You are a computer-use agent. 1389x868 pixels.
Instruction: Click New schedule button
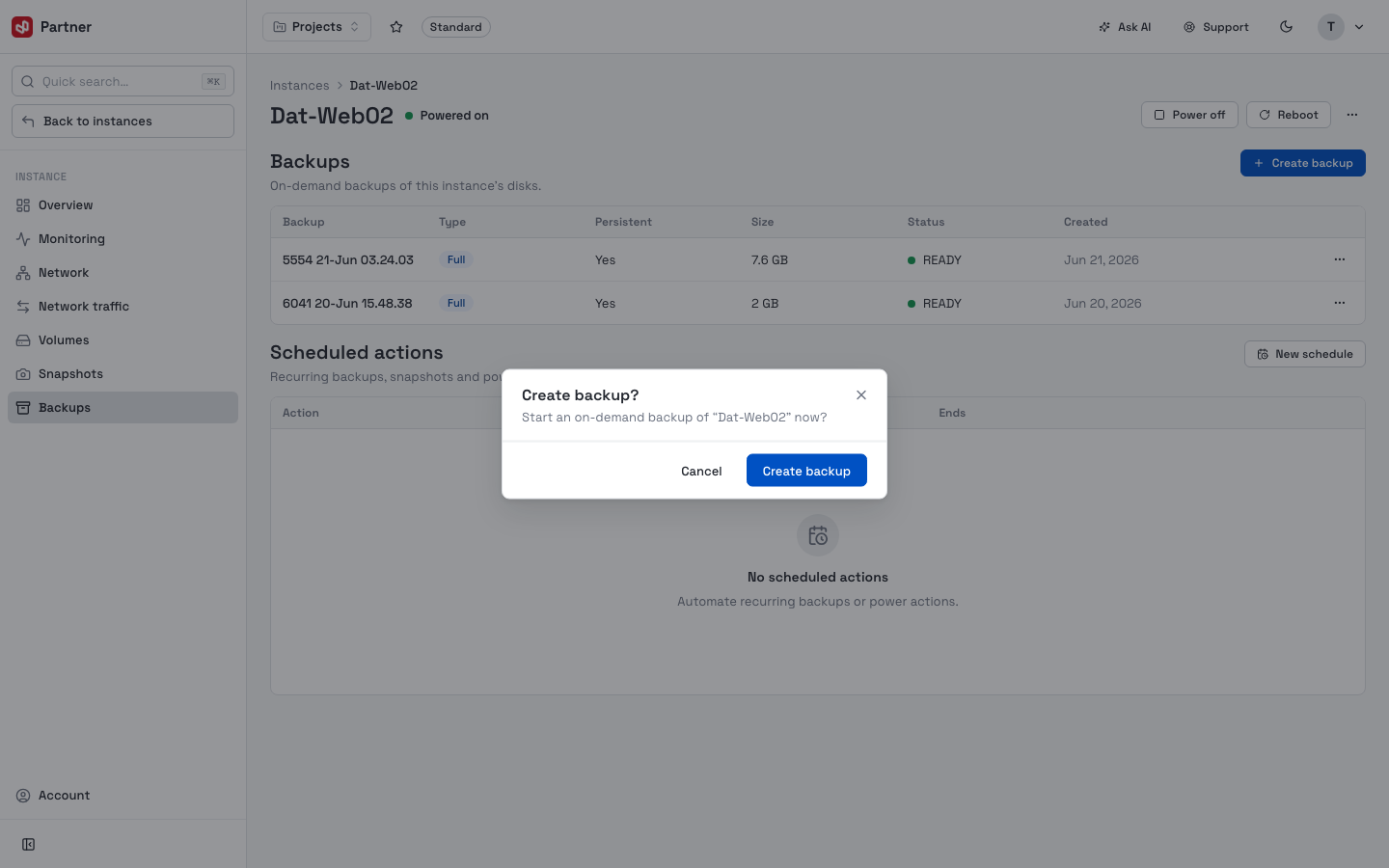pyautogui.click(x=1304, y=354)
